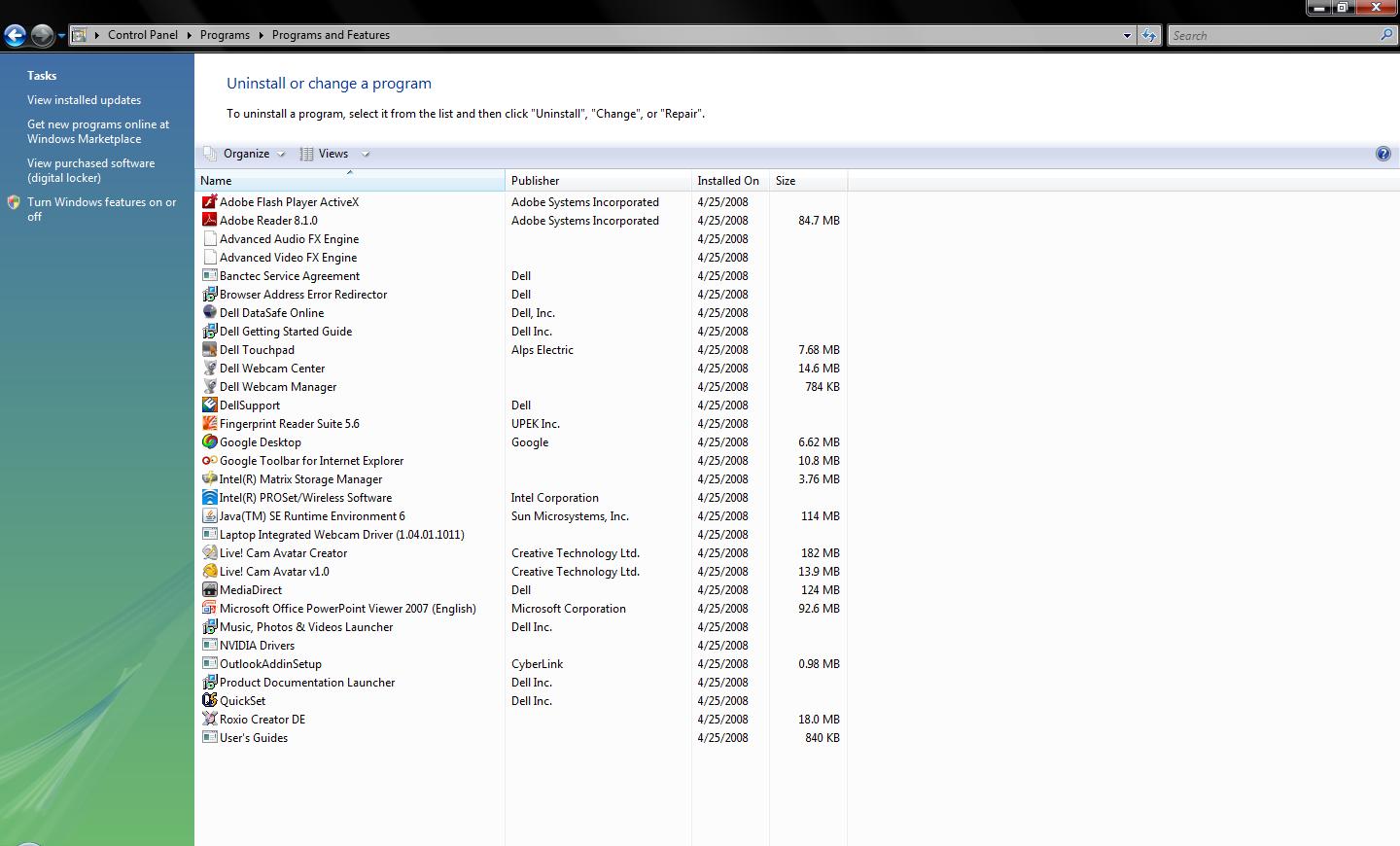Click the Live! Cam Avatar v1.0 icon
The image size is (1400, 846).
pyautogui.click(x=209, y=571)
